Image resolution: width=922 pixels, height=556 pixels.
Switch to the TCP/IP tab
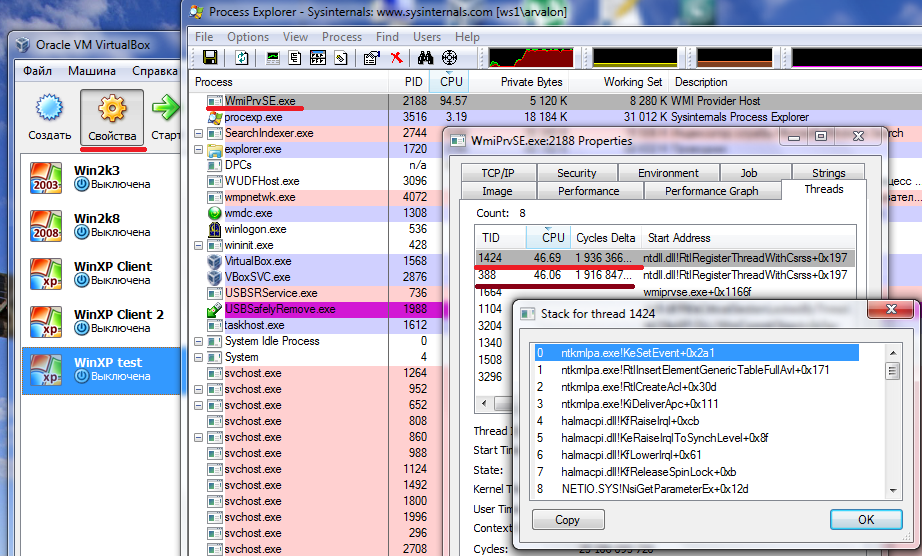498,173
